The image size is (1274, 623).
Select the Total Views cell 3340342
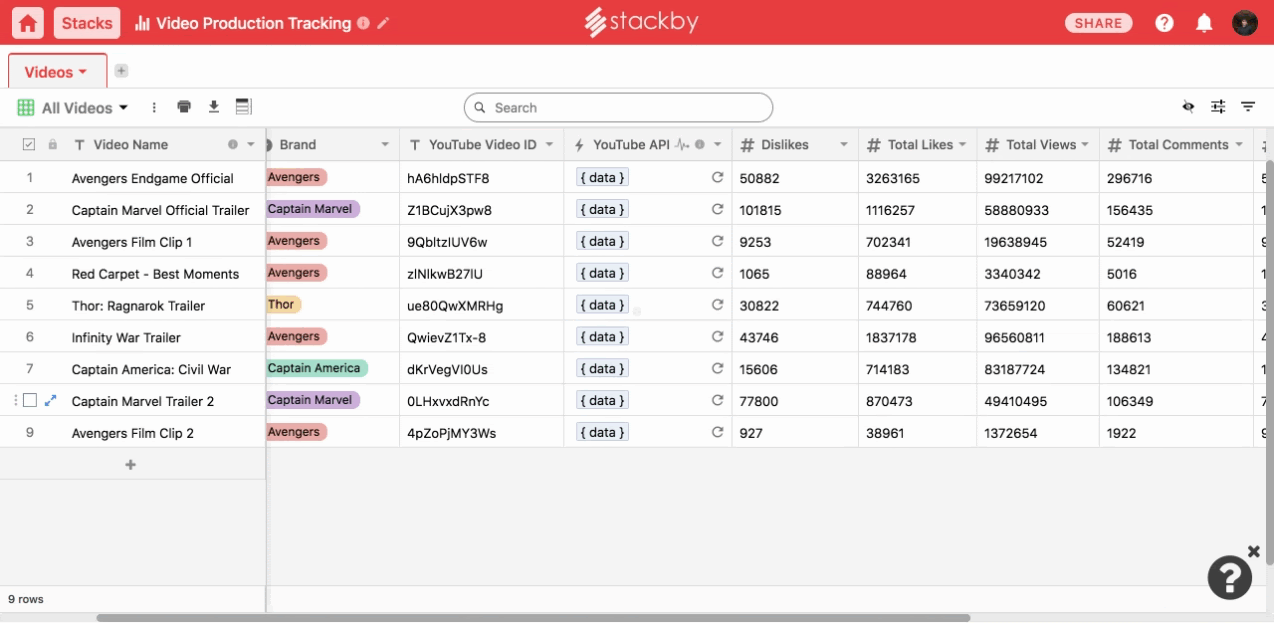[x=1038, y=273]
